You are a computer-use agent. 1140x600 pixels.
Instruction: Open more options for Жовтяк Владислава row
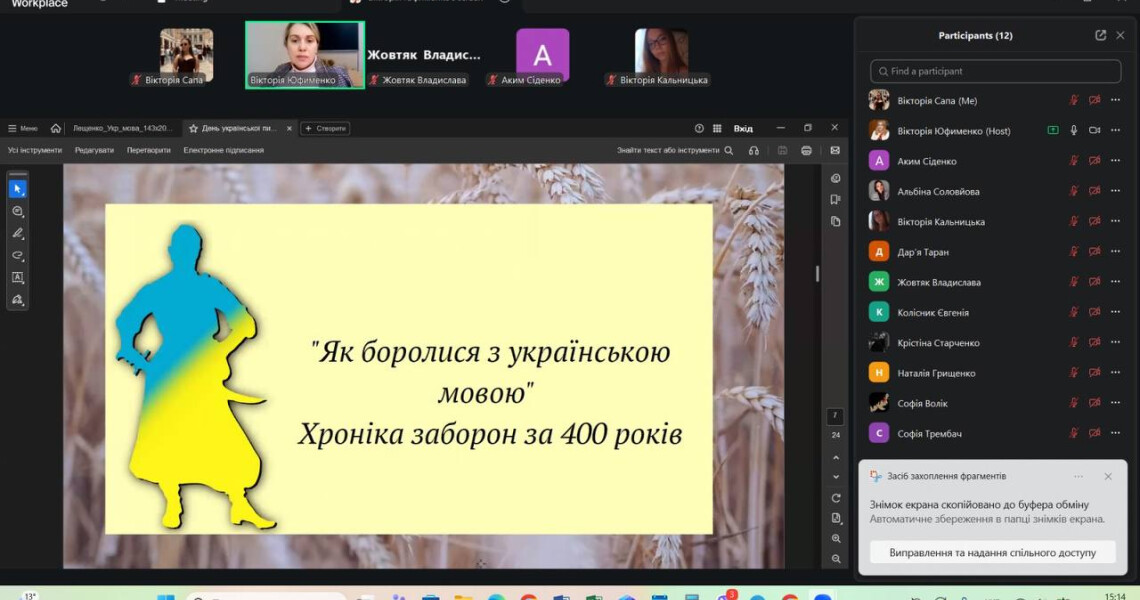1115,281
